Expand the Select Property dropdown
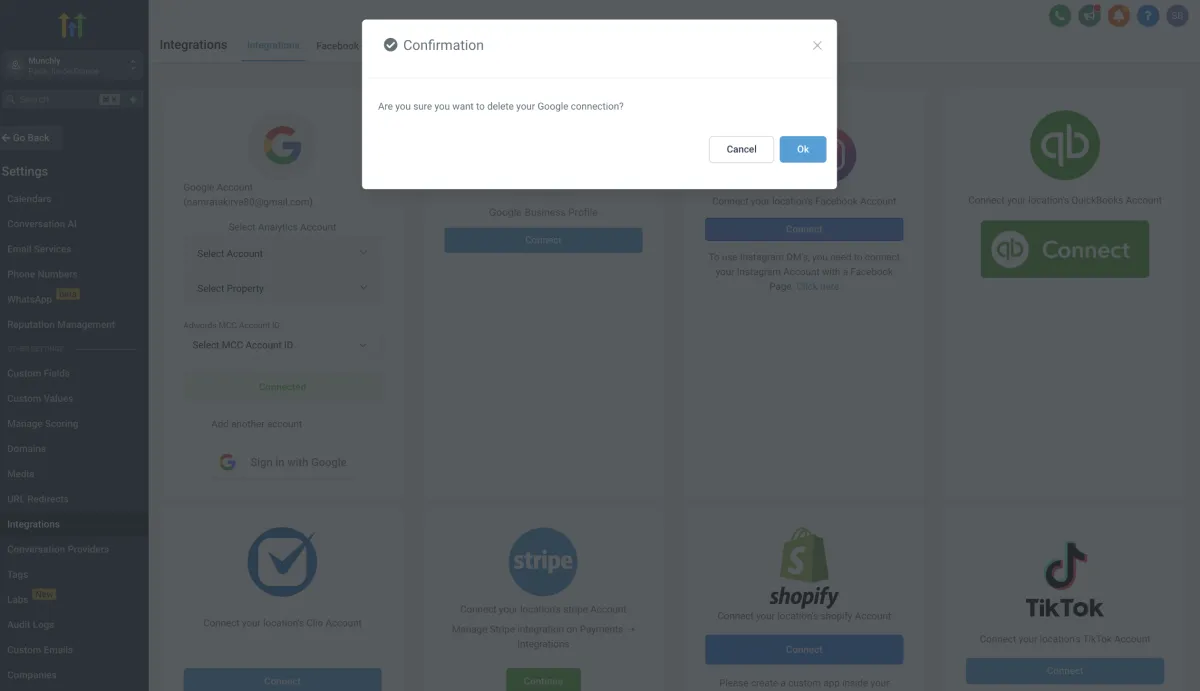This screenshot has height=691, width=1200. click(283, 289)
